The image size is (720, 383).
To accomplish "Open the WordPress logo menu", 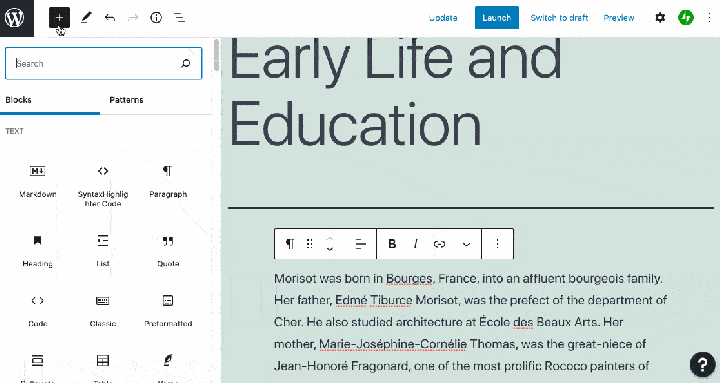I will coord(17,18).
